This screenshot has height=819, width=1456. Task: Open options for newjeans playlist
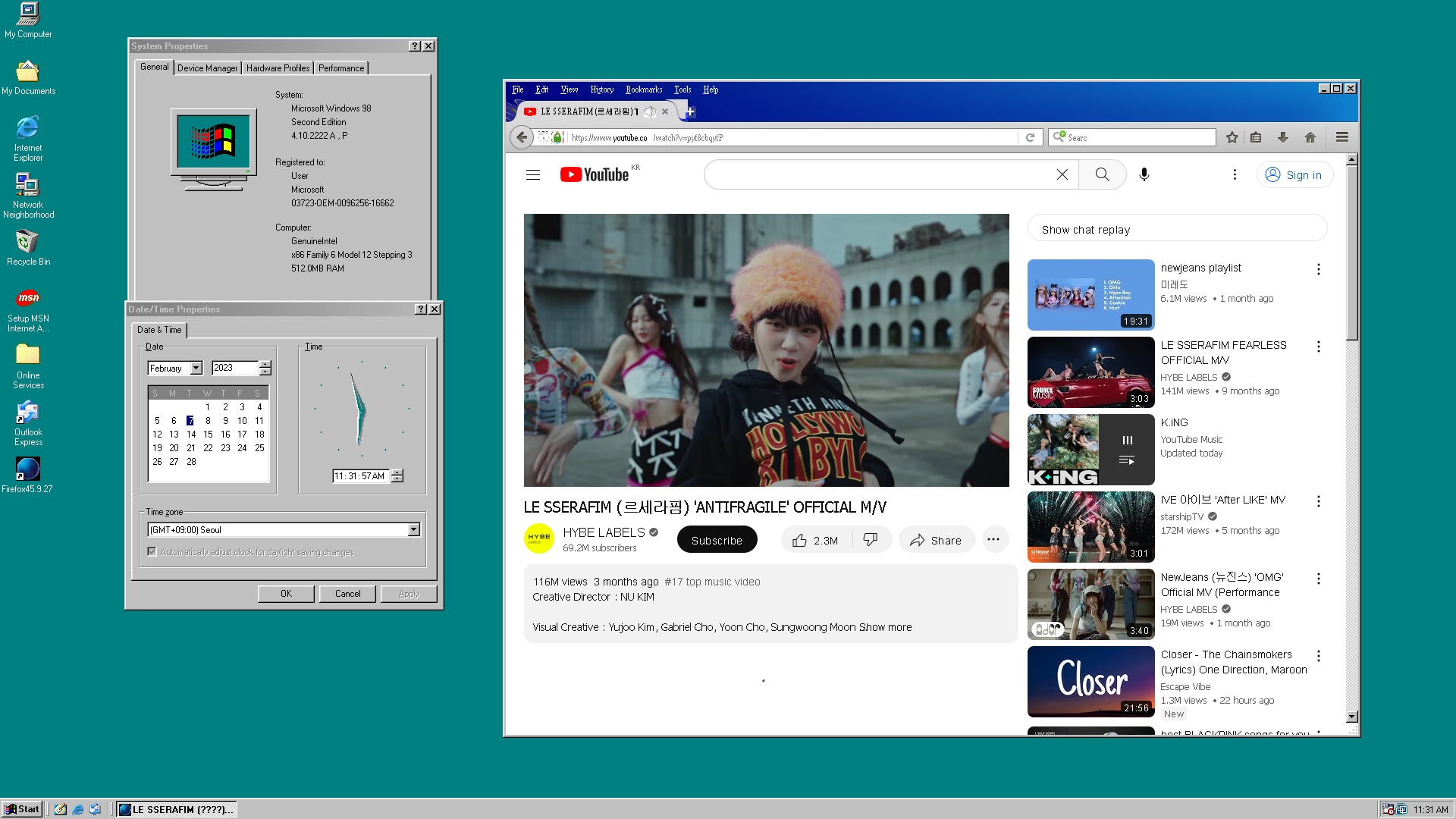[1319, 269]
